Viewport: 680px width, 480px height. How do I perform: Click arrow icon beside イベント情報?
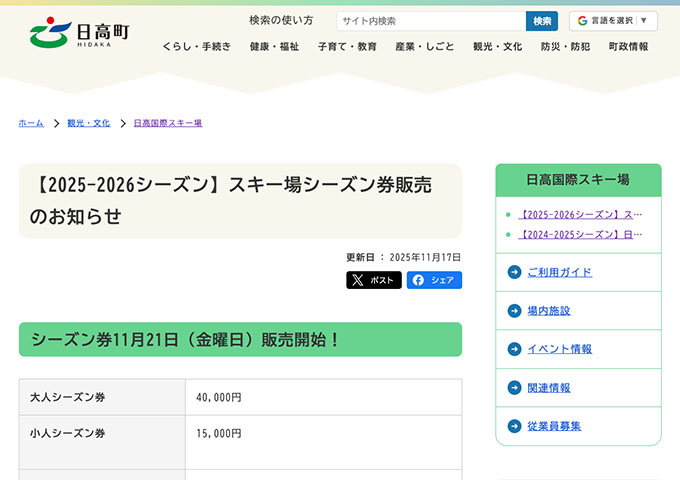[514, 349]
